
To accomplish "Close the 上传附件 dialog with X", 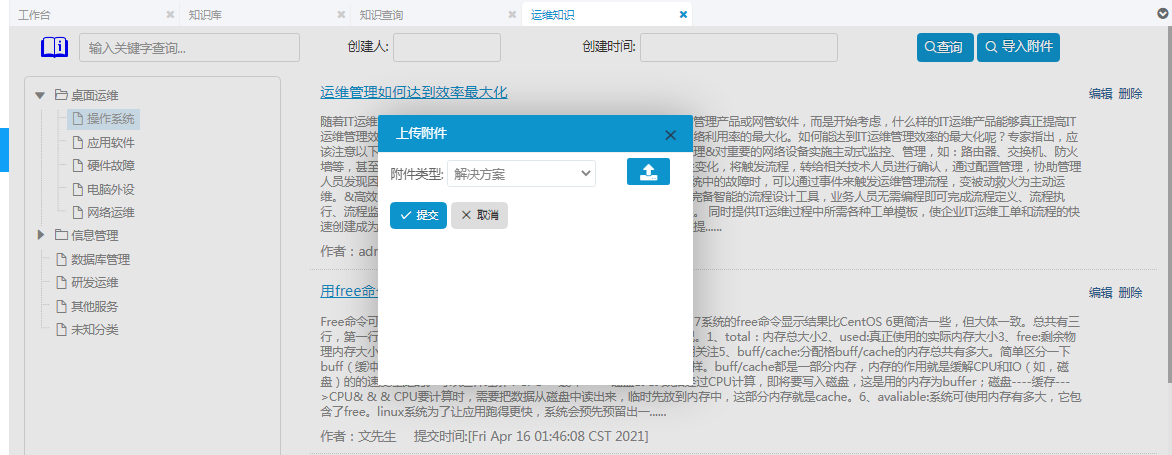I will pos(670,134).
